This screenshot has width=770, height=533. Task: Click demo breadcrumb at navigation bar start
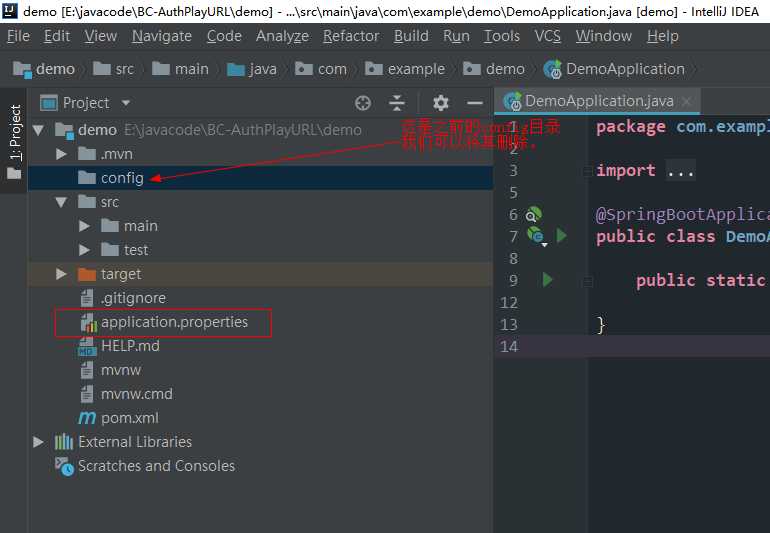click(44, 69)
